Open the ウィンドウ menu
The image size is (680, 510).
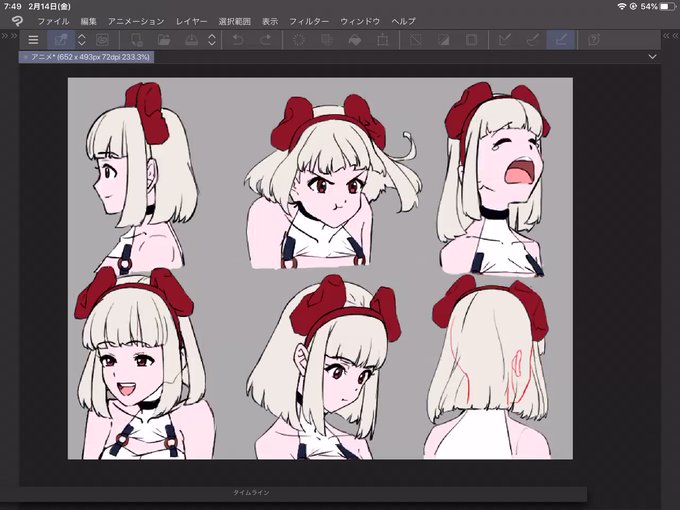360,21
